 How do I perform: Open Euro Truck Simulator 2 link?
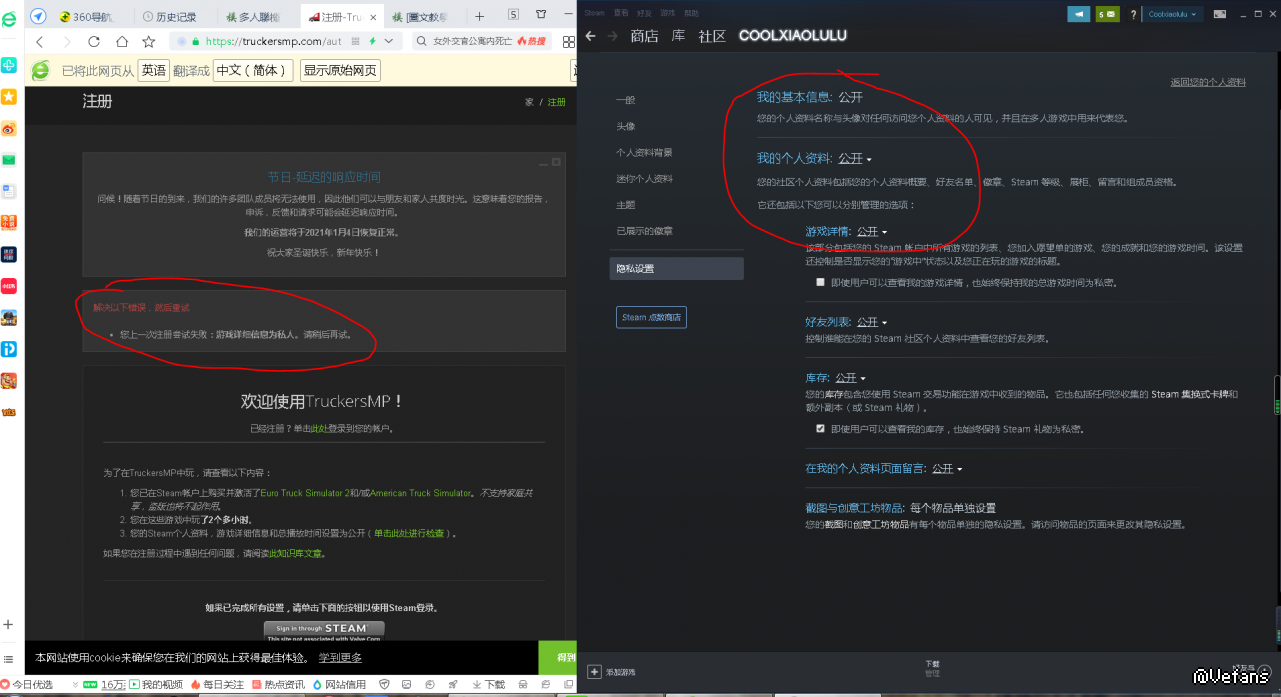pyautogui.click(x=305, y=493)
